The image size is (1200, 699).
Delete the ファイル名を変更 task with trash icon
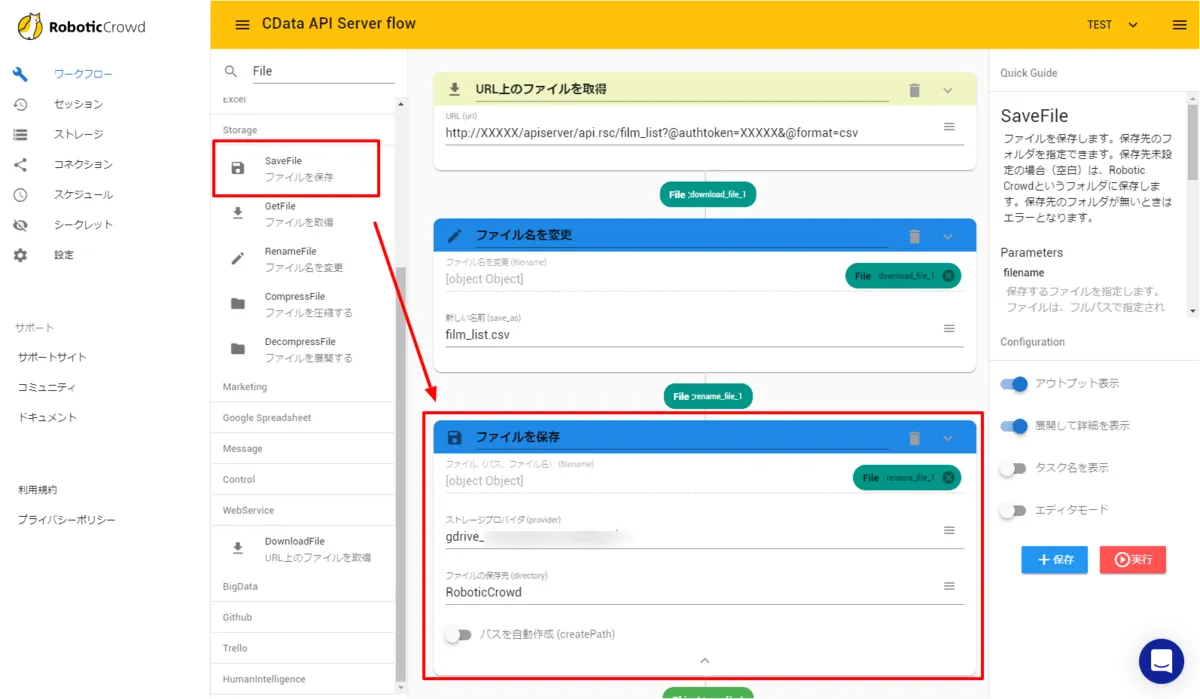pos(914,236)
